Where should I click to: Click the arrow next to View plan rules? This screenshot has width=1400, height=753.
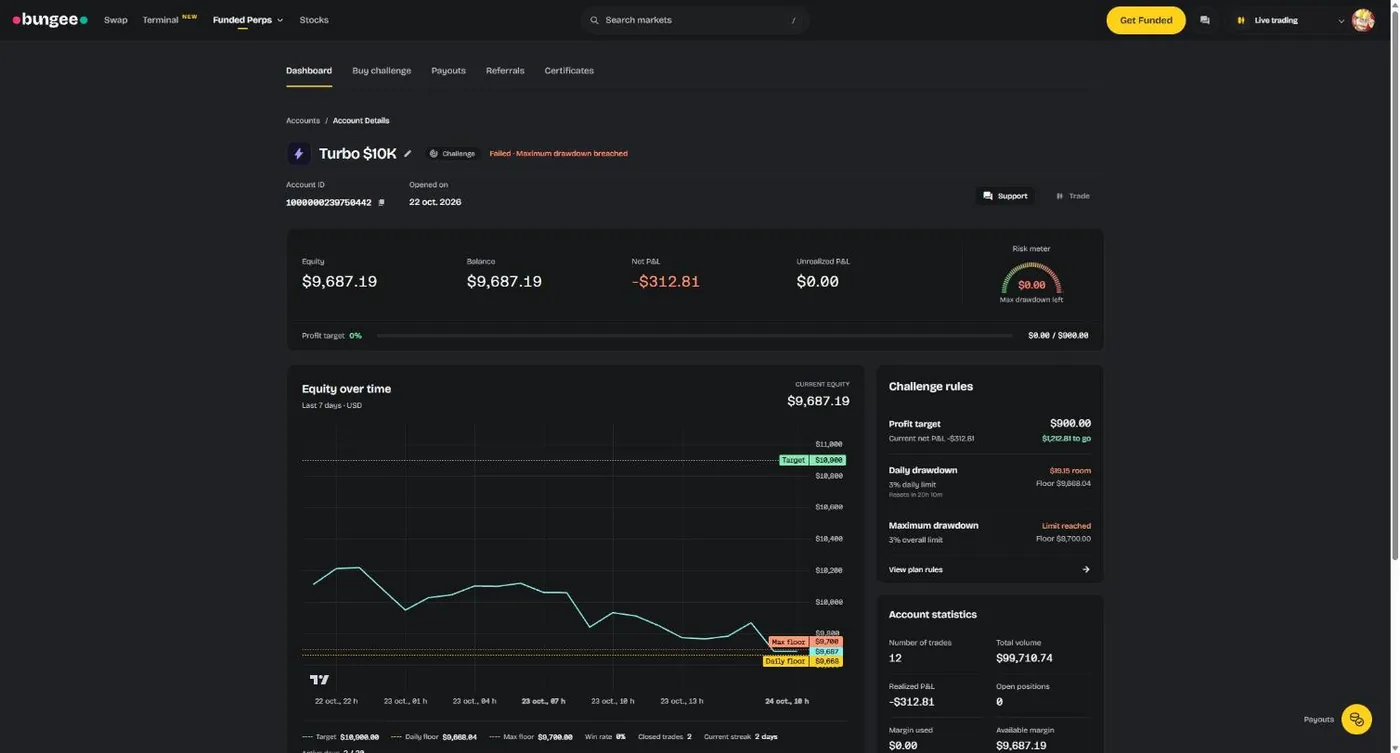point(1086,570)
